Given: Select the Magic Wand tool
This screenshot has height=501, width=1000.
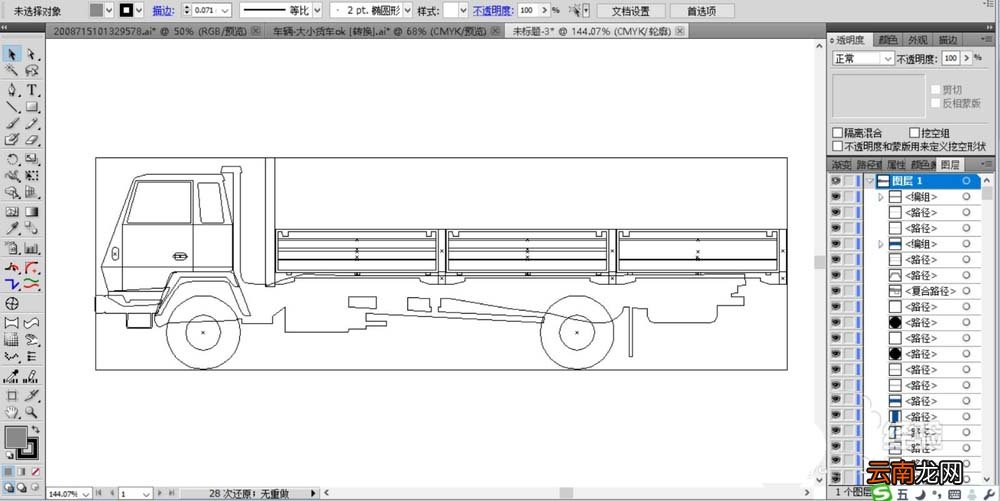Looking at the screenshot, I should 12,70.
